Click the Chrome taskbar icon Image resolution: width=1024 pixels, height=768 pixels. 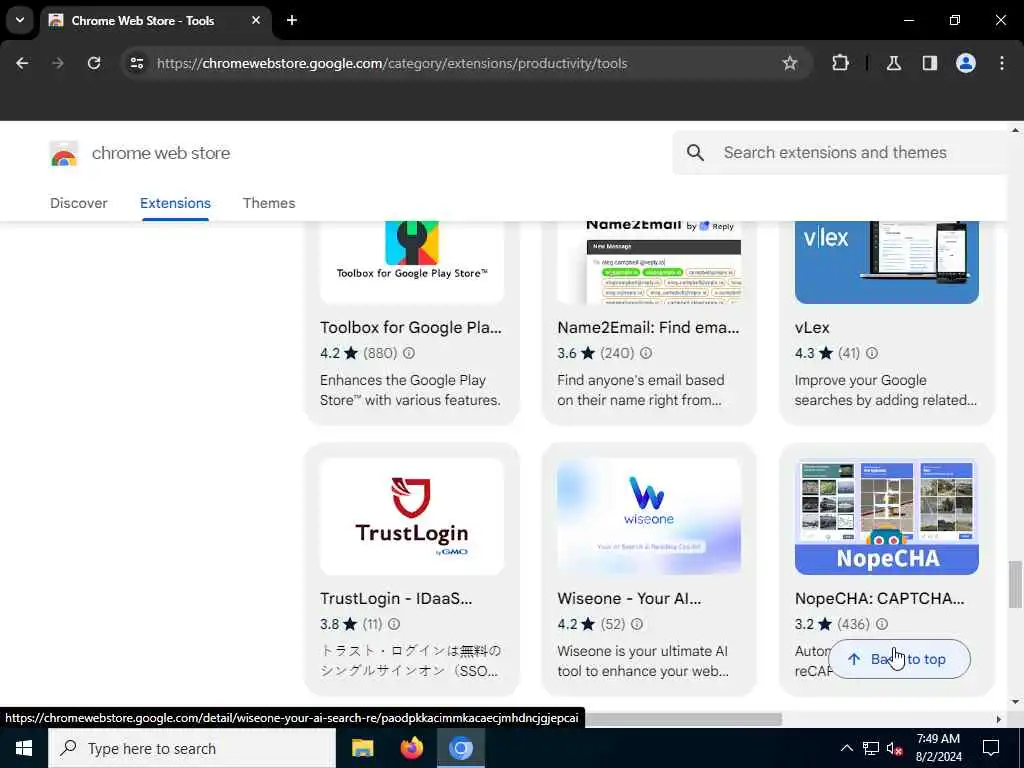tap(460, 748)
